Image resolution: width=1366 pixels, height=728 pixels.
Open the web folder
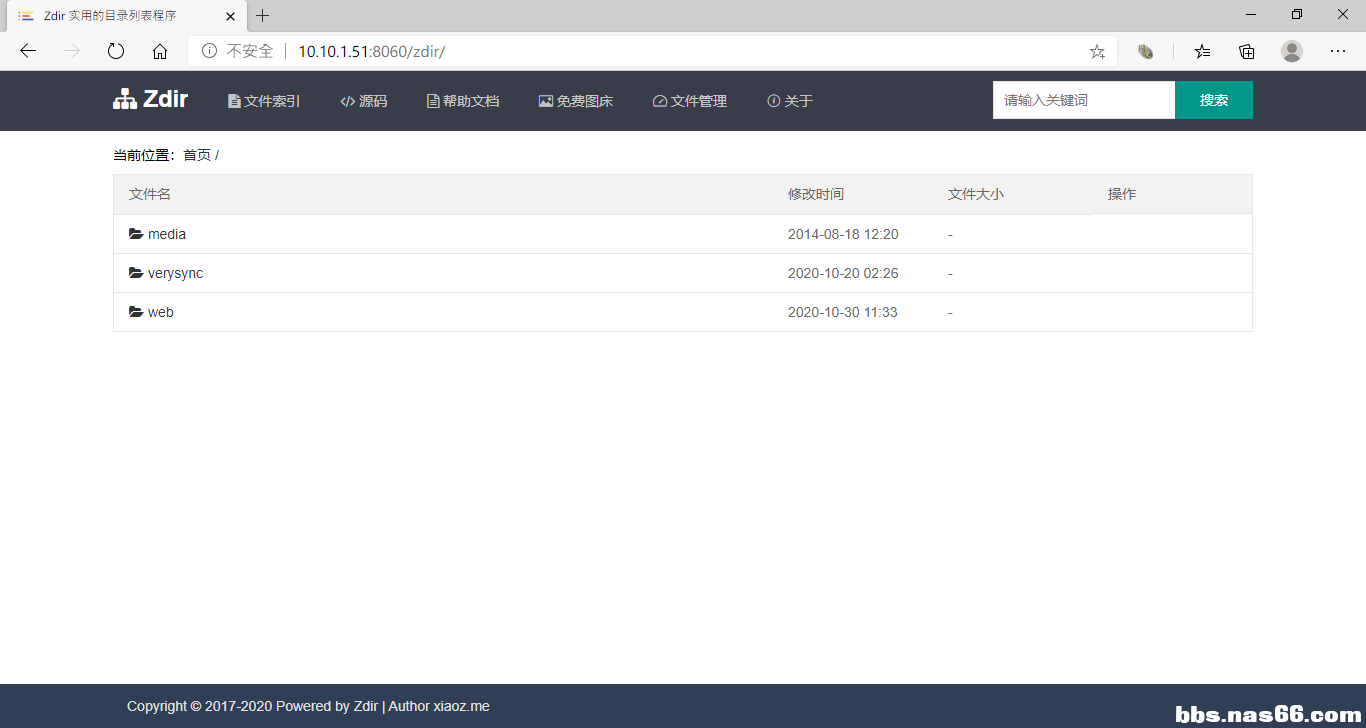click(160, 312)
